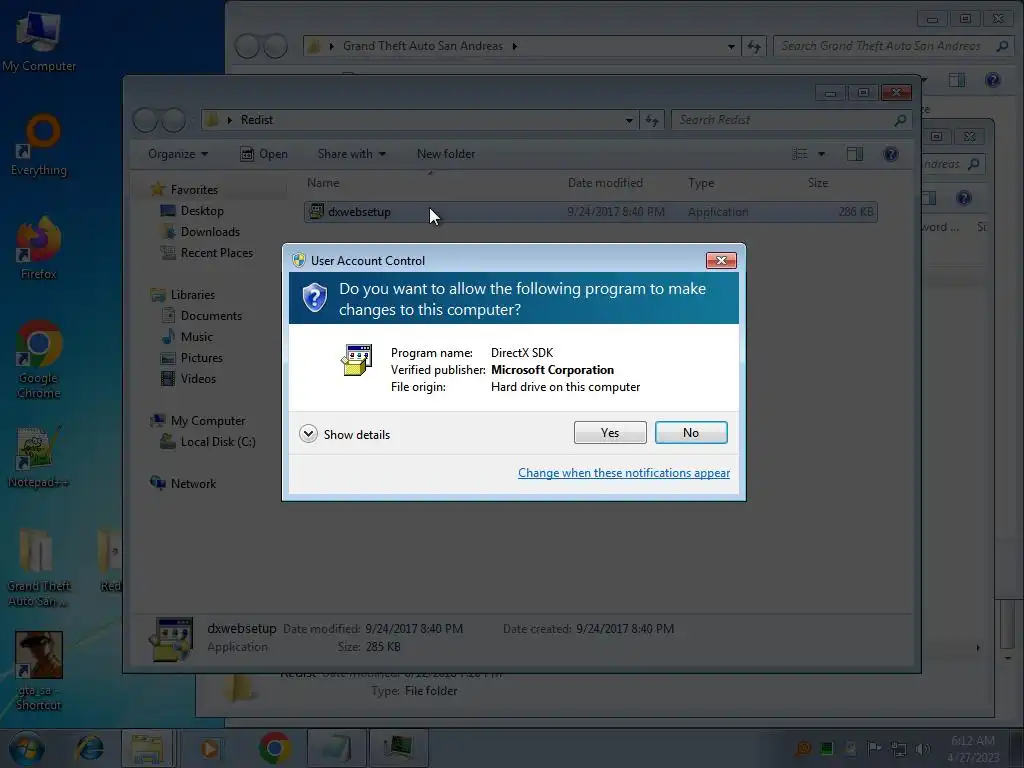Click Grand Theft Auto San Andreas breadcrumb
The width and height of the screenshot is (1024, 768).
(423, 46)
